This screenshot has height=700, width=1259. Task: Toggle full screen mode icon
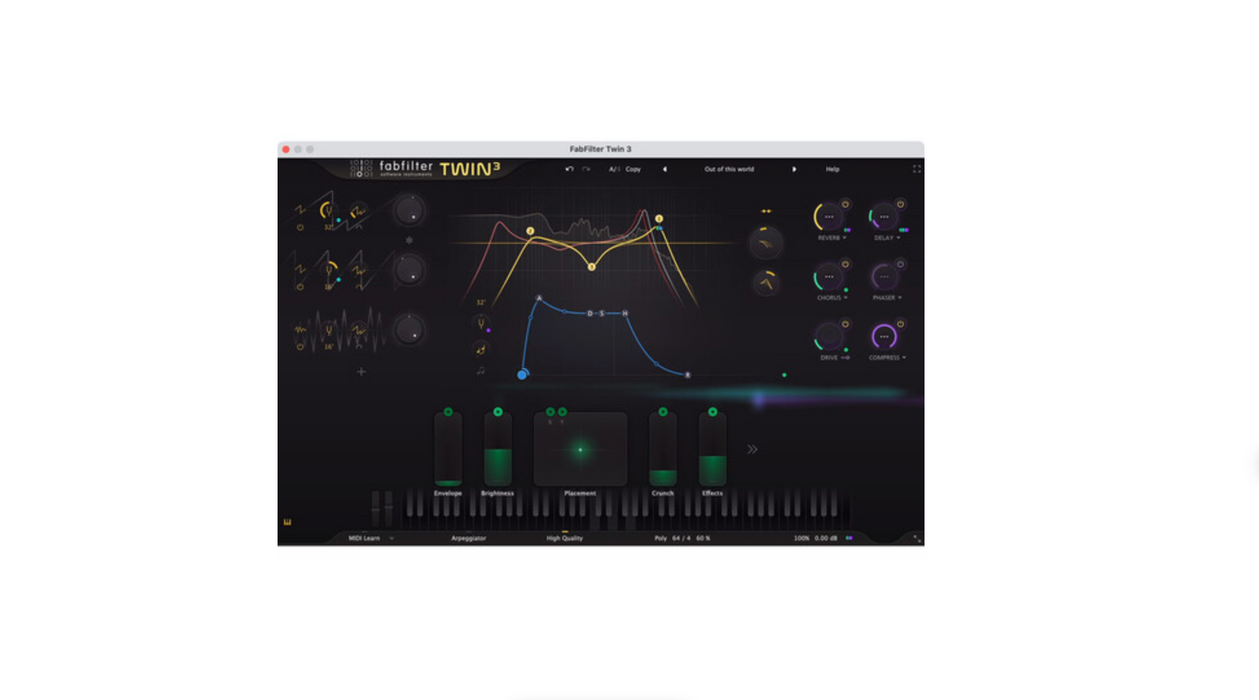coord(916,169)
